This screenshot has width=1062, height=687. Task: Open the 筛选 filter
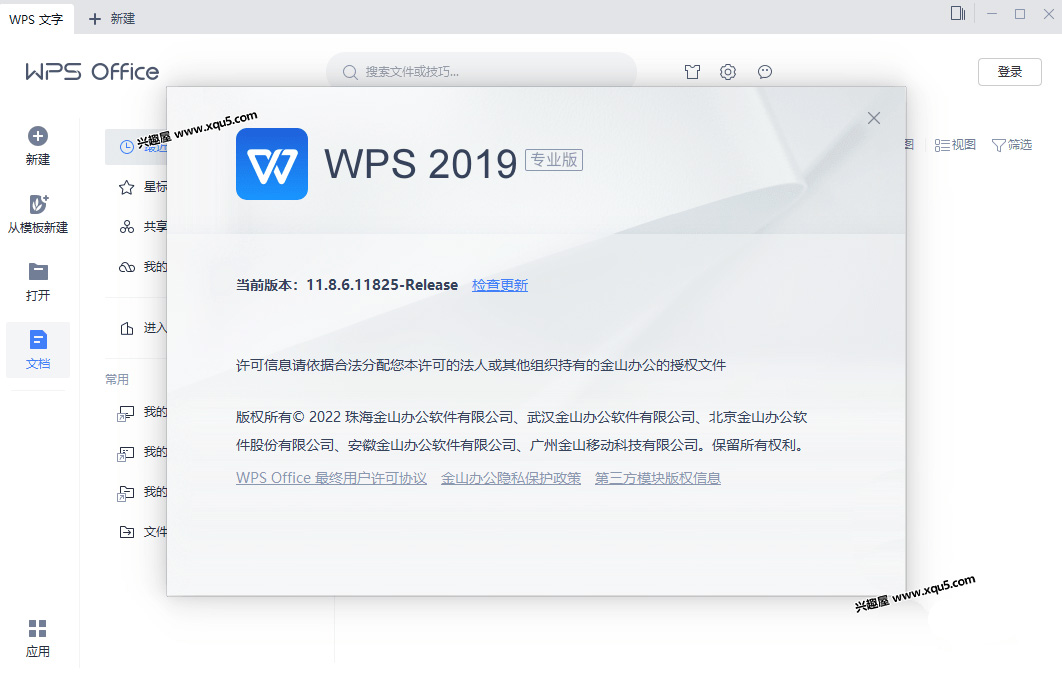(x=1012, y=145)
